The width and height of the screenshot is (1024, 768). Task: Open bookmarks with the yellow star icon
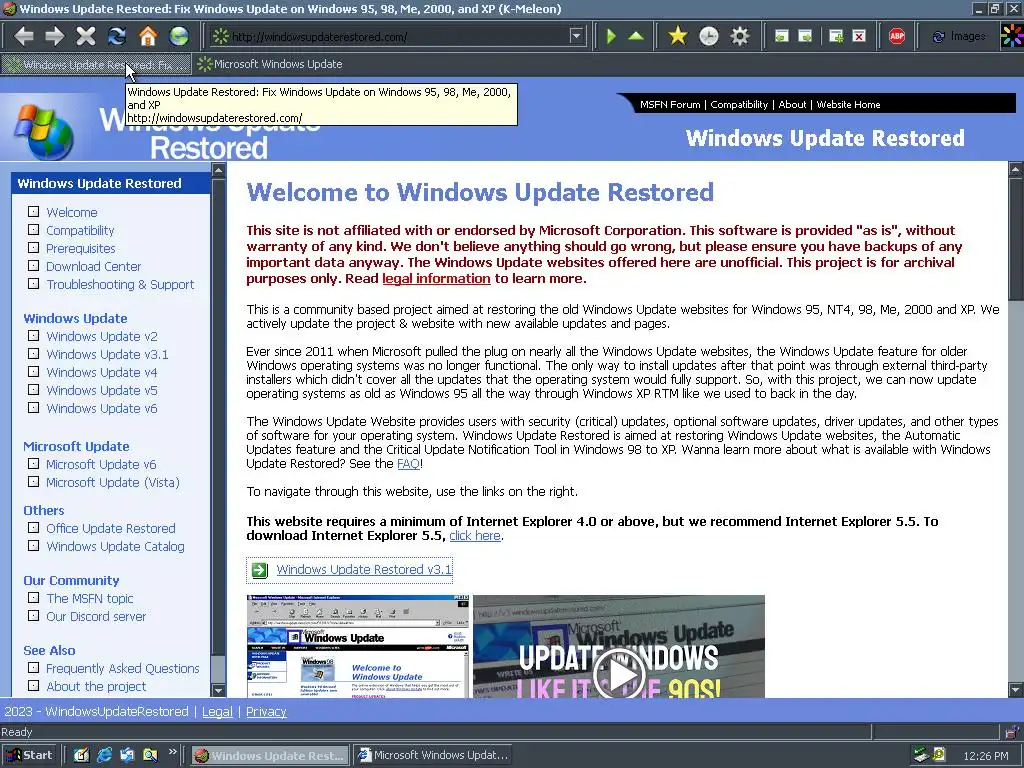tap(678, 36)
